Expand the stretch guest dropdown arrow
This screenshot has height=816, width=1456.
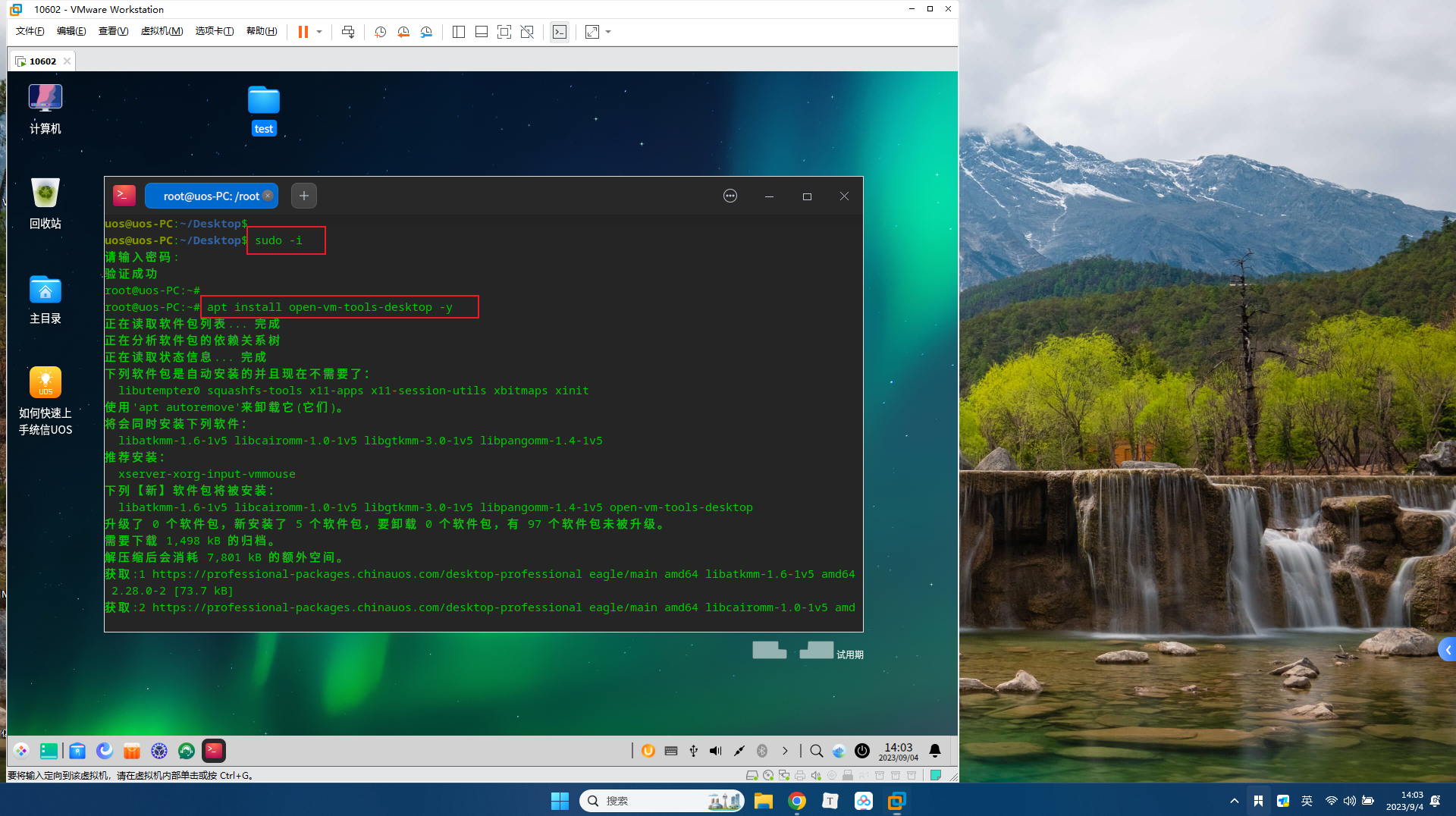tap(608, 32)
